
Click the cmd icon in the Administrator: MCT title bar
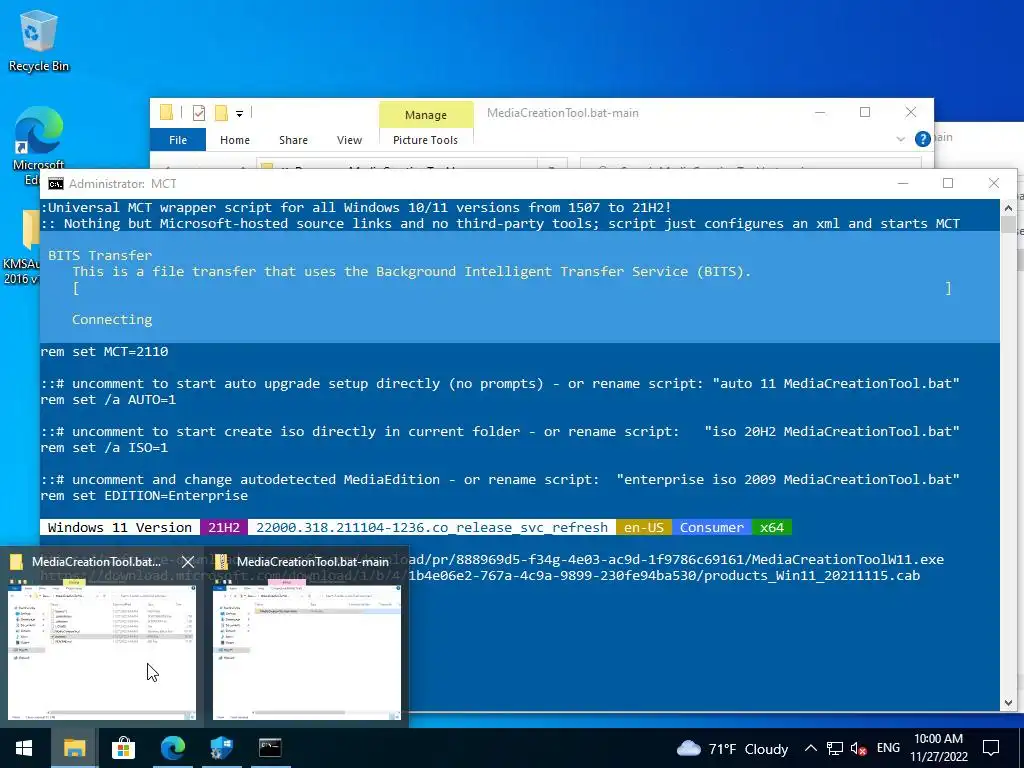(x=56, y=184)
